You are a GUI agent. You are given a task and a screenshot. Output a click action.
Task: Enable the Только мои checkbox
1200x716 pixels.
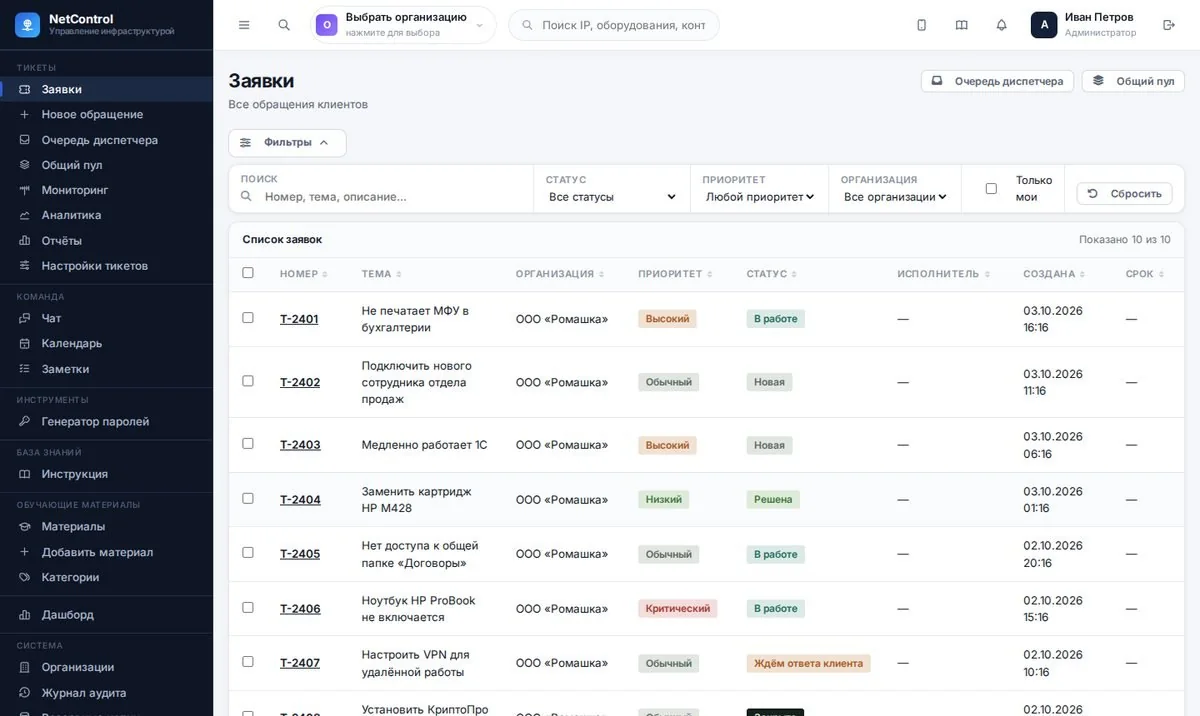(x=991, y=188)
